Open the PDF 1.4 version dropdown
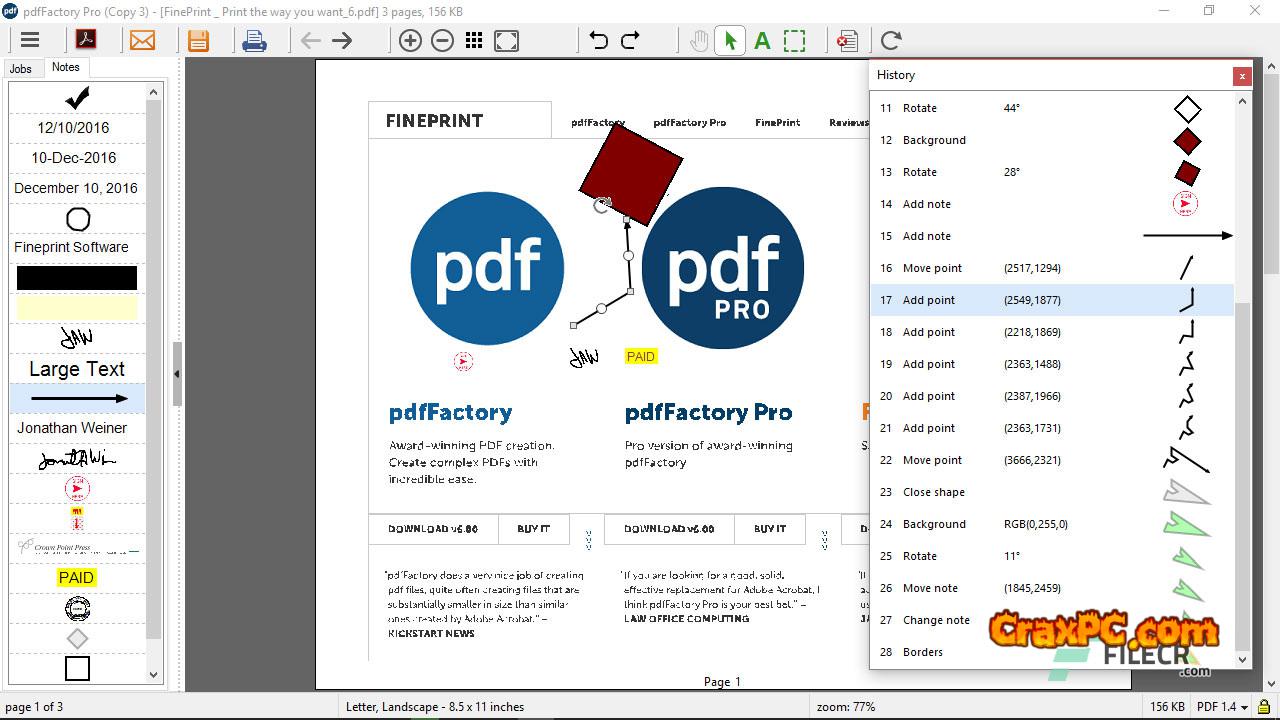The height and width of the screenshot is (720, 1280). click(x=1222, y=707)
